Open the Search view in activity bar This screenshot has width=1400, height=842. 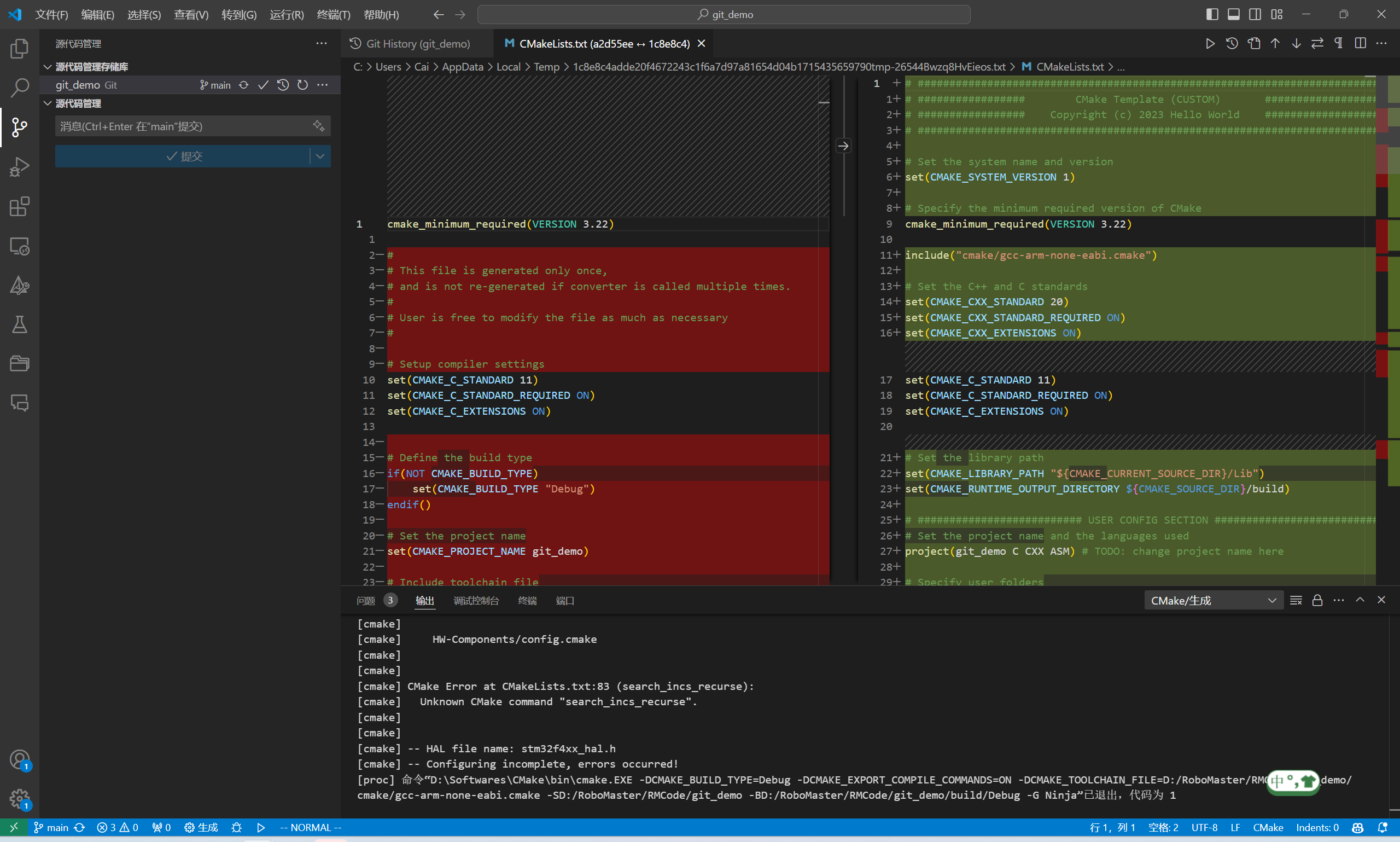pyautogui.click(x=19, y=88)
